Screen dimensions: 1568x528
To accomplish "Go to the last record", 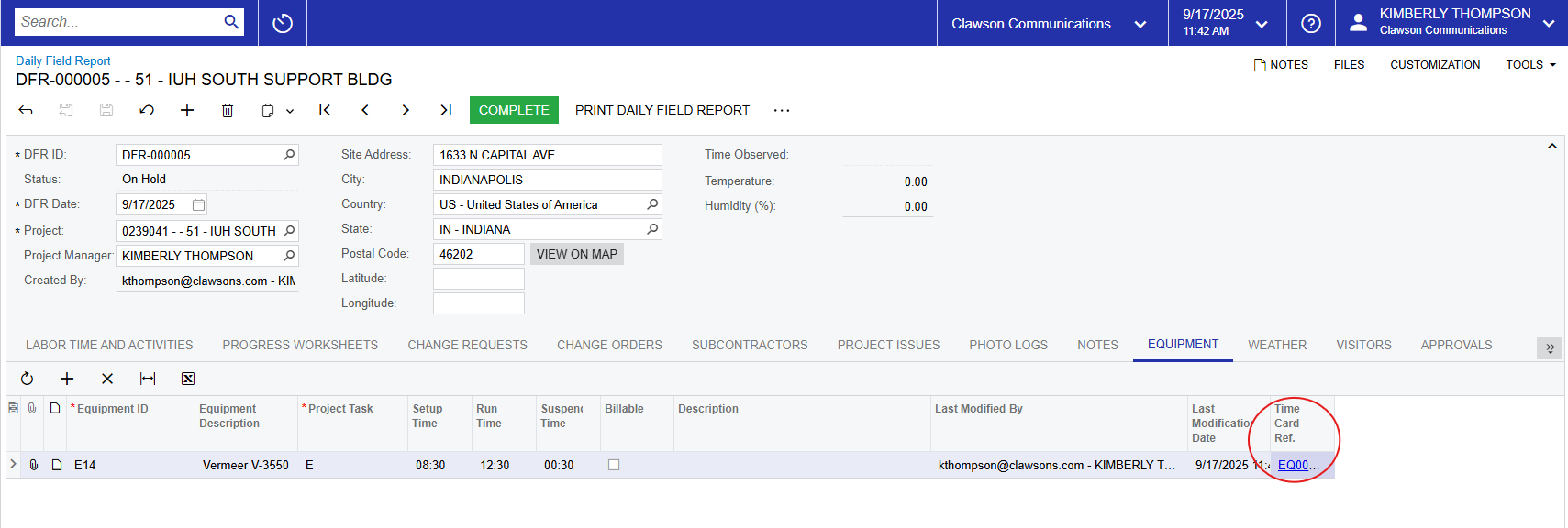I will (x=446, y=110).
